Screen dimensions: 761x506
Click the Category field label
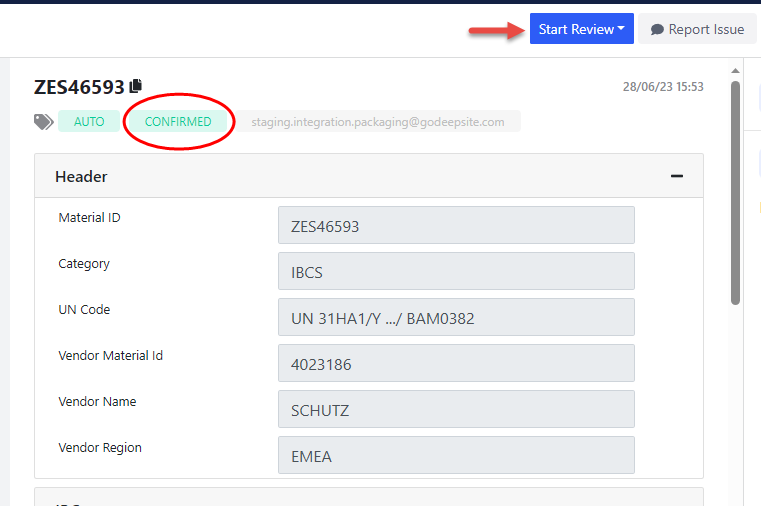[84, 264]
